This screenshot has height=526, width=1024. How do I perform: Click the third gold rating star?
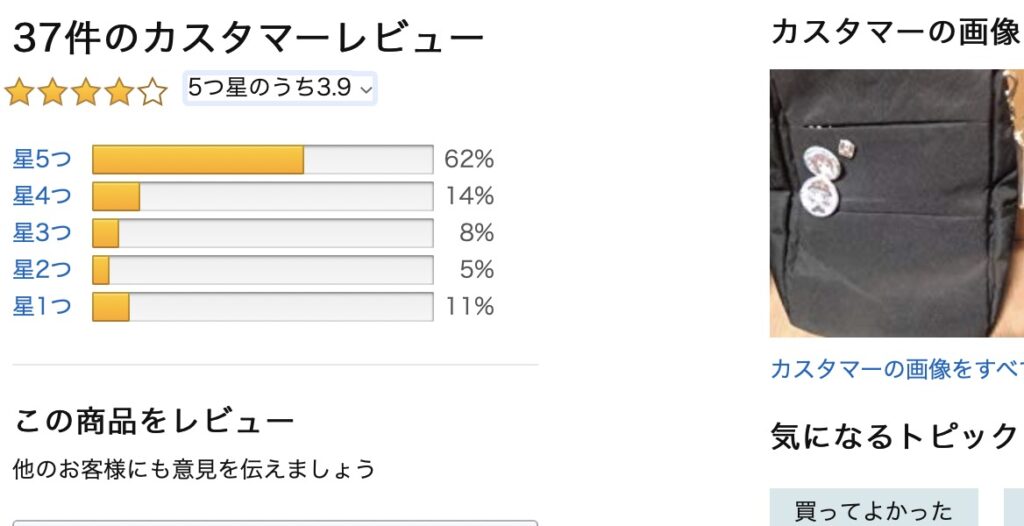pos(86,91)
